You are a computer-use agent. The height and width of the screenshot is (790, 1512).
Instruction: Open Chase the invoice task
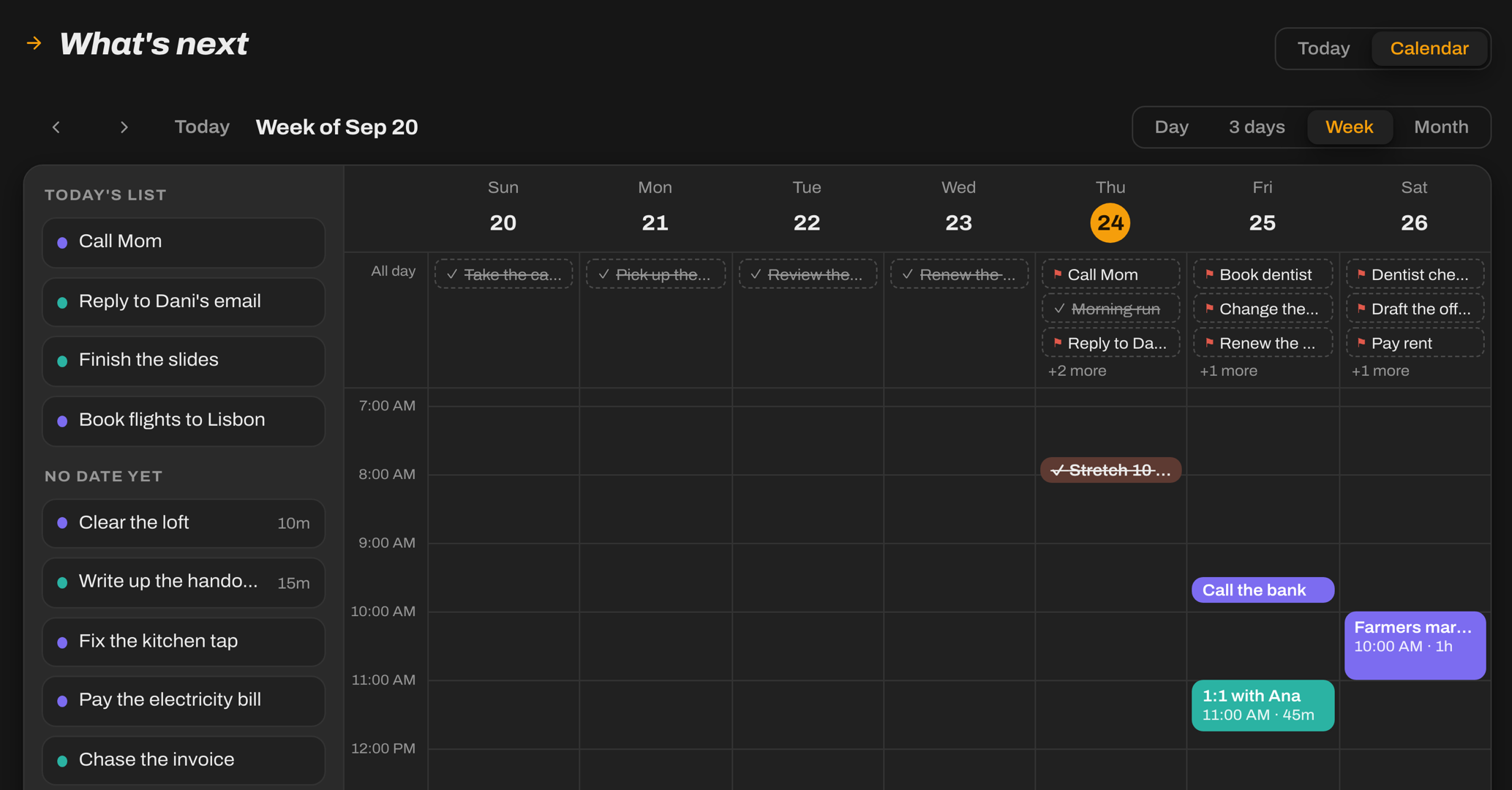point(184,761)
